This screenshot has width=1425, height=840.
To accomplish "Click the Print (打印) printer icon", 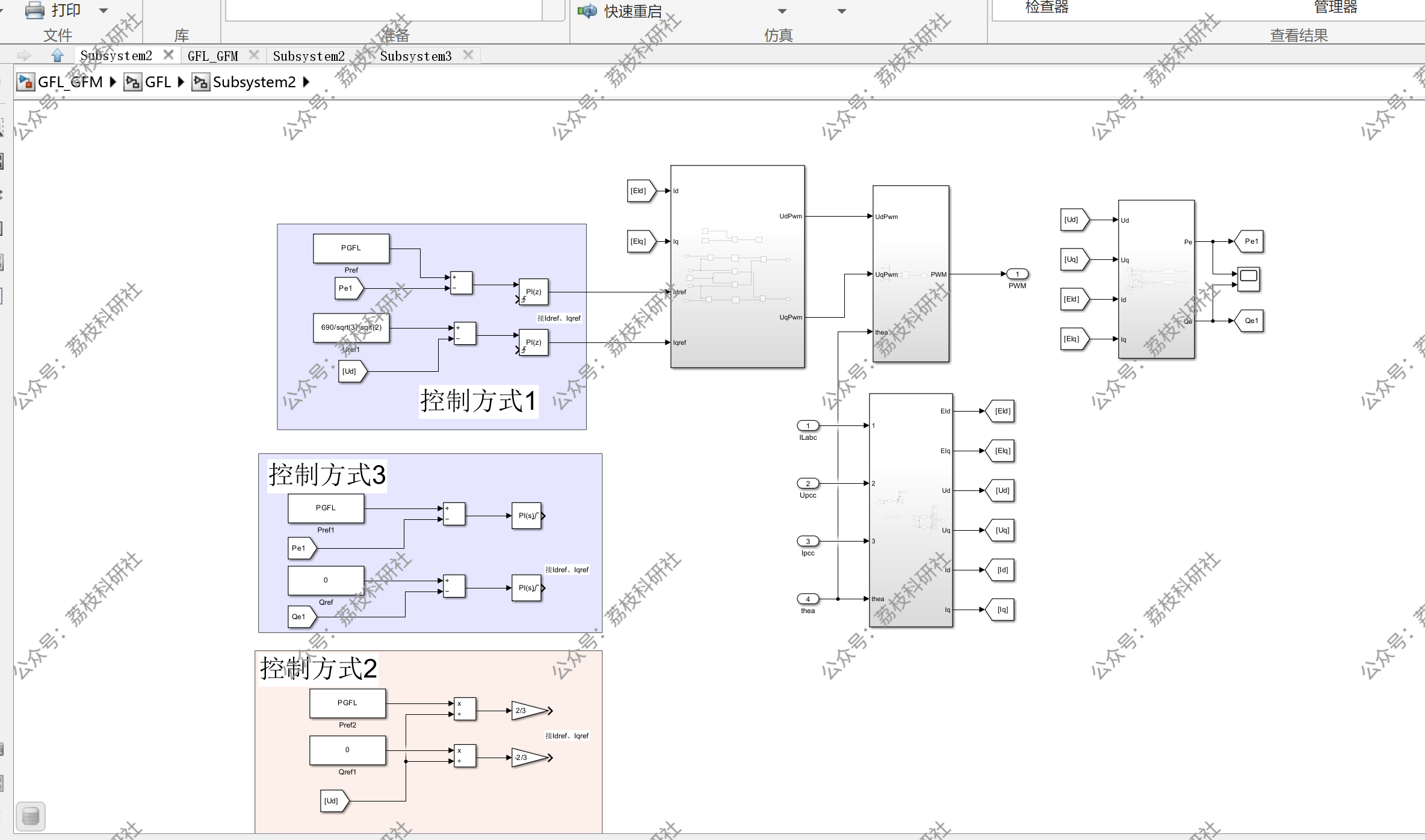I will (35, 10).
